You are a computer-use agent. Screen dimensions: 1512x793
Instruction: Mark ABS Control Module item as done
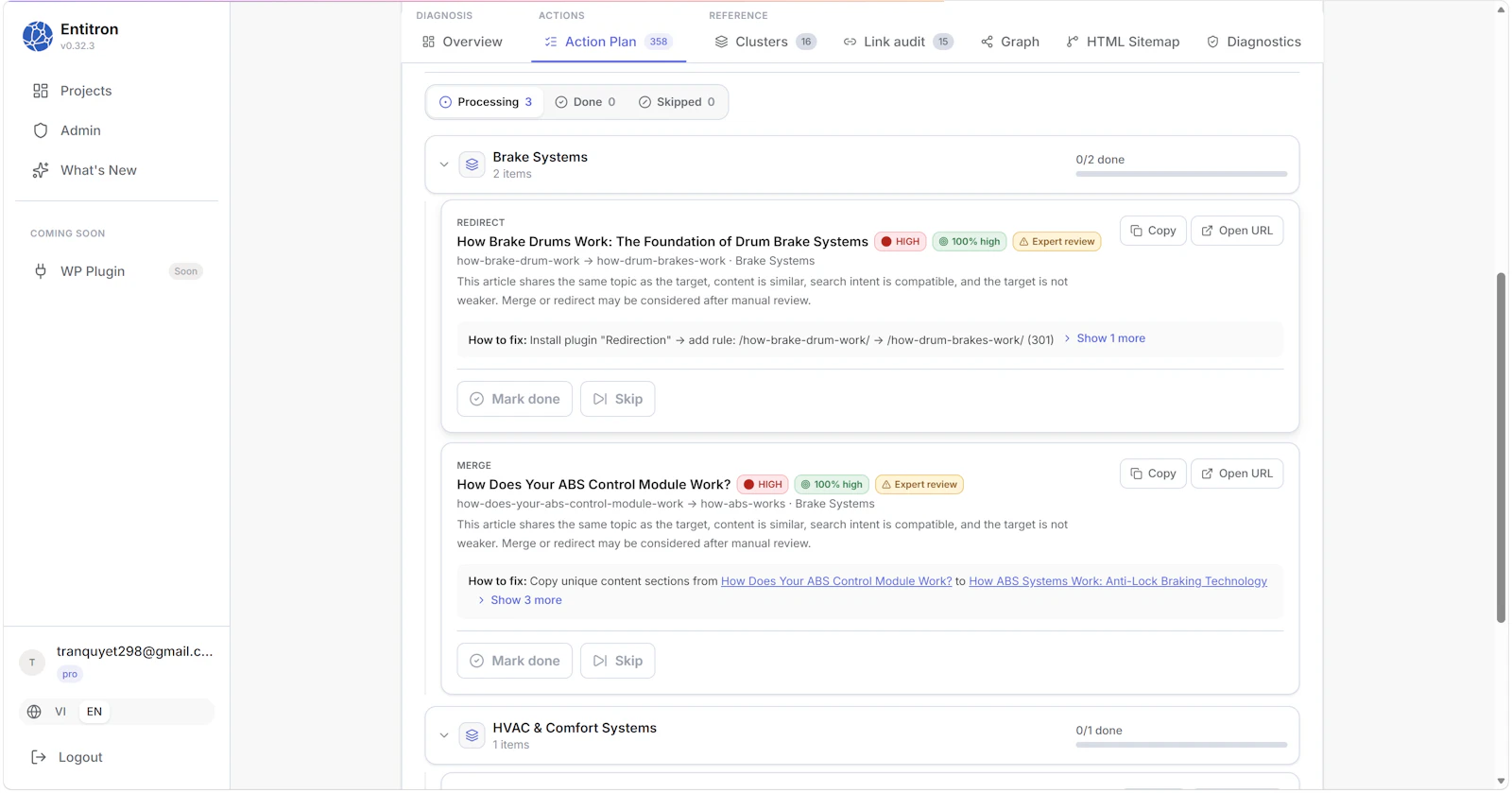coord(515,661)
